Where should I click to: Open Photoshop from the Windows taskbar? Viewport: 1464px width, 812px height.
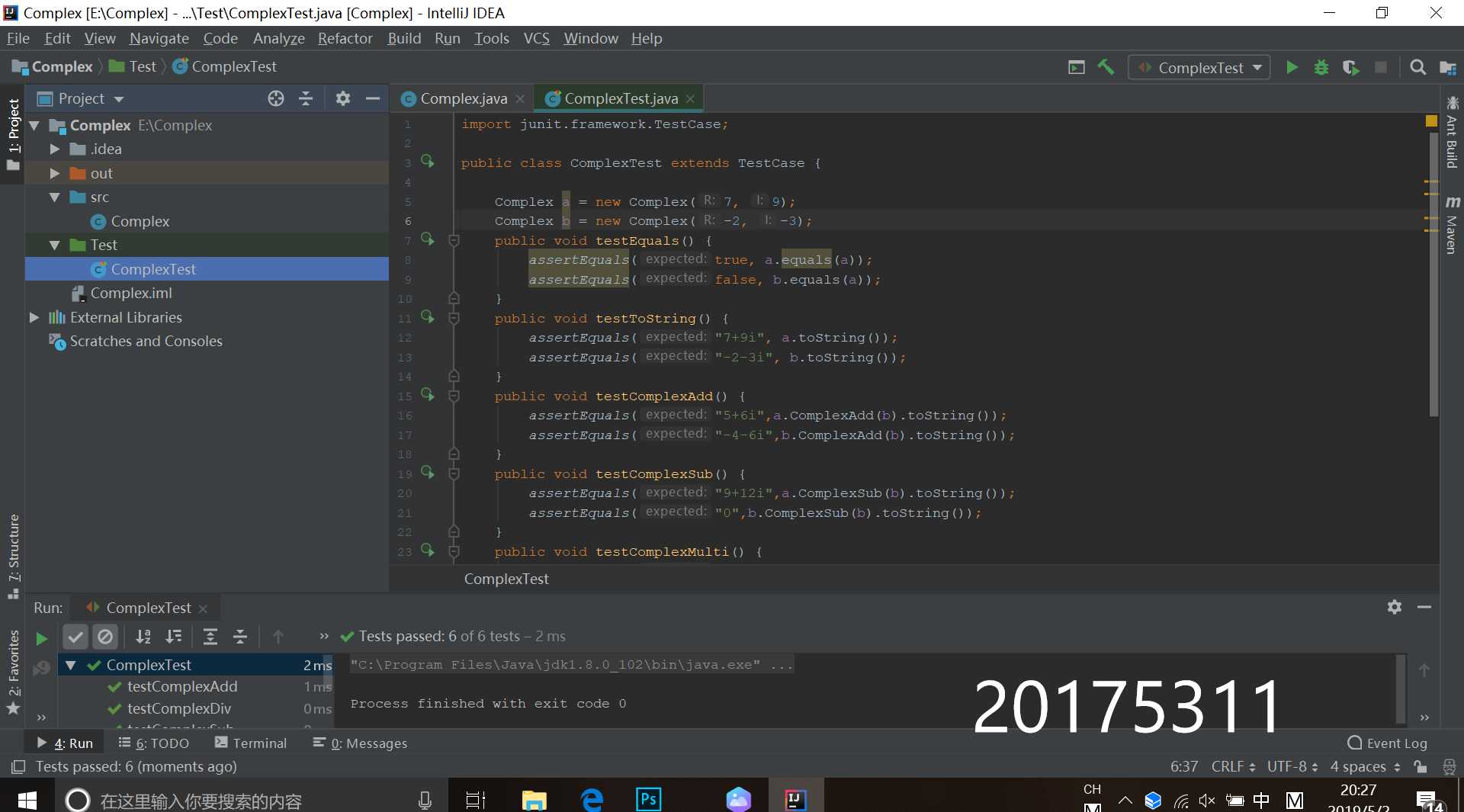coord(648,798)
